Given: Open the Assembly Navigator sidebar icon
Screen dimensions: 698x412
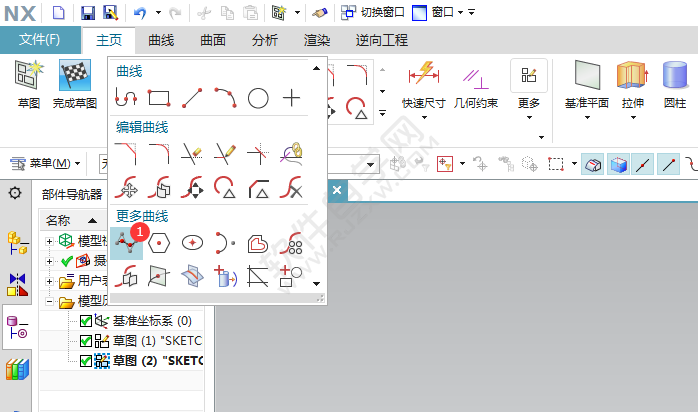Looking at the screenshot, I should (x=17, y=243).
